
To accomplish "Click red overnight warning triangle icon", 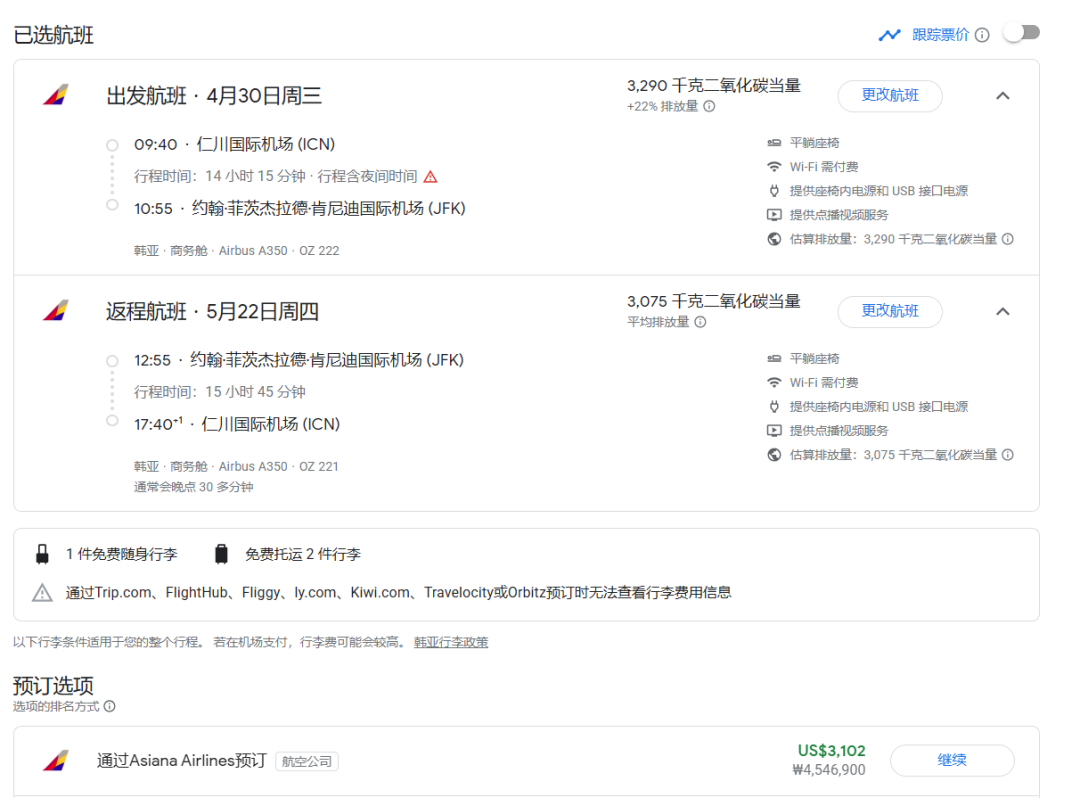I will click(430, 177).
